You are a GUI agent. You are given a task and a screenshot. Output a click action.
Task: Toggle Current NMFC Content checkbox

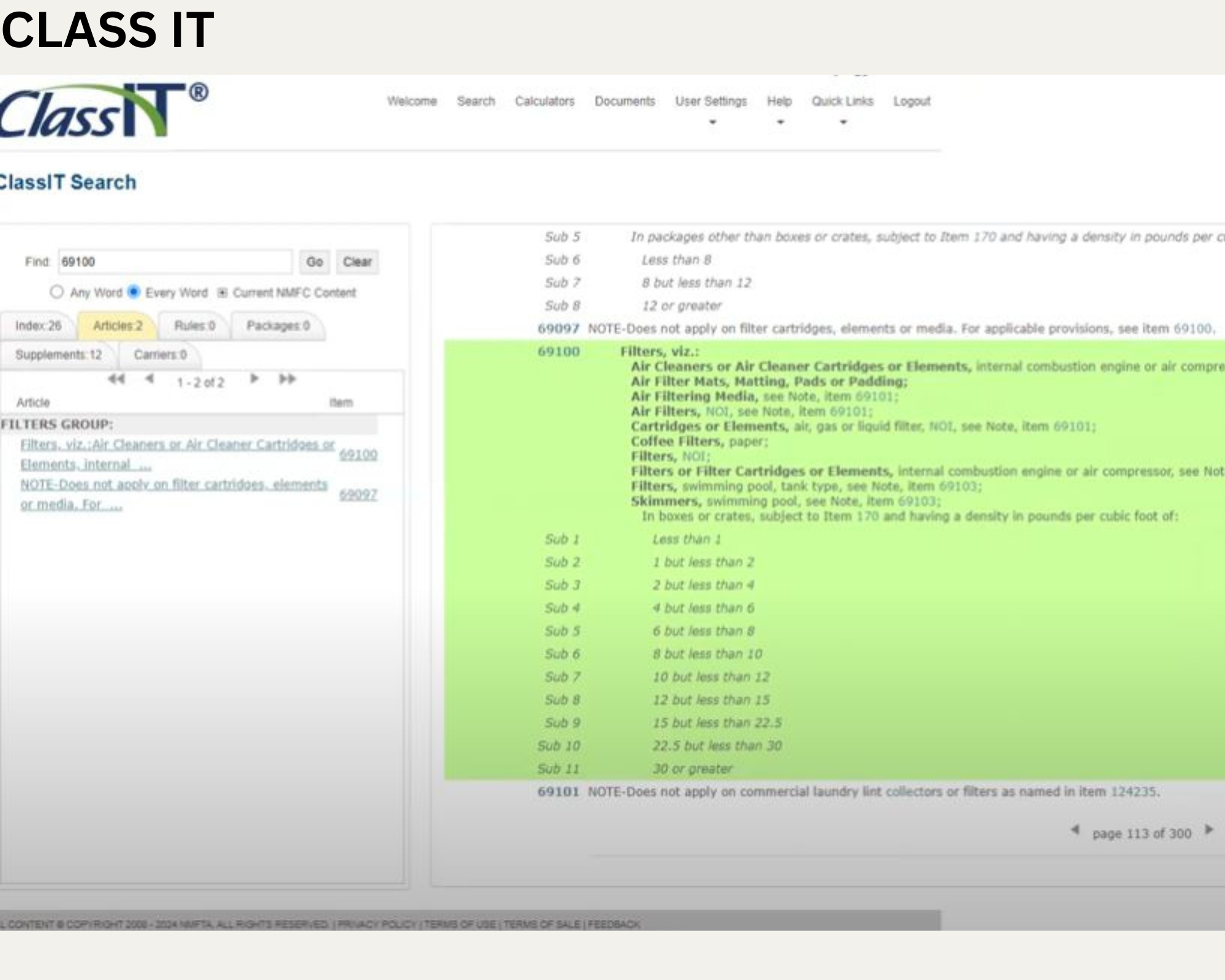[223, 293]
